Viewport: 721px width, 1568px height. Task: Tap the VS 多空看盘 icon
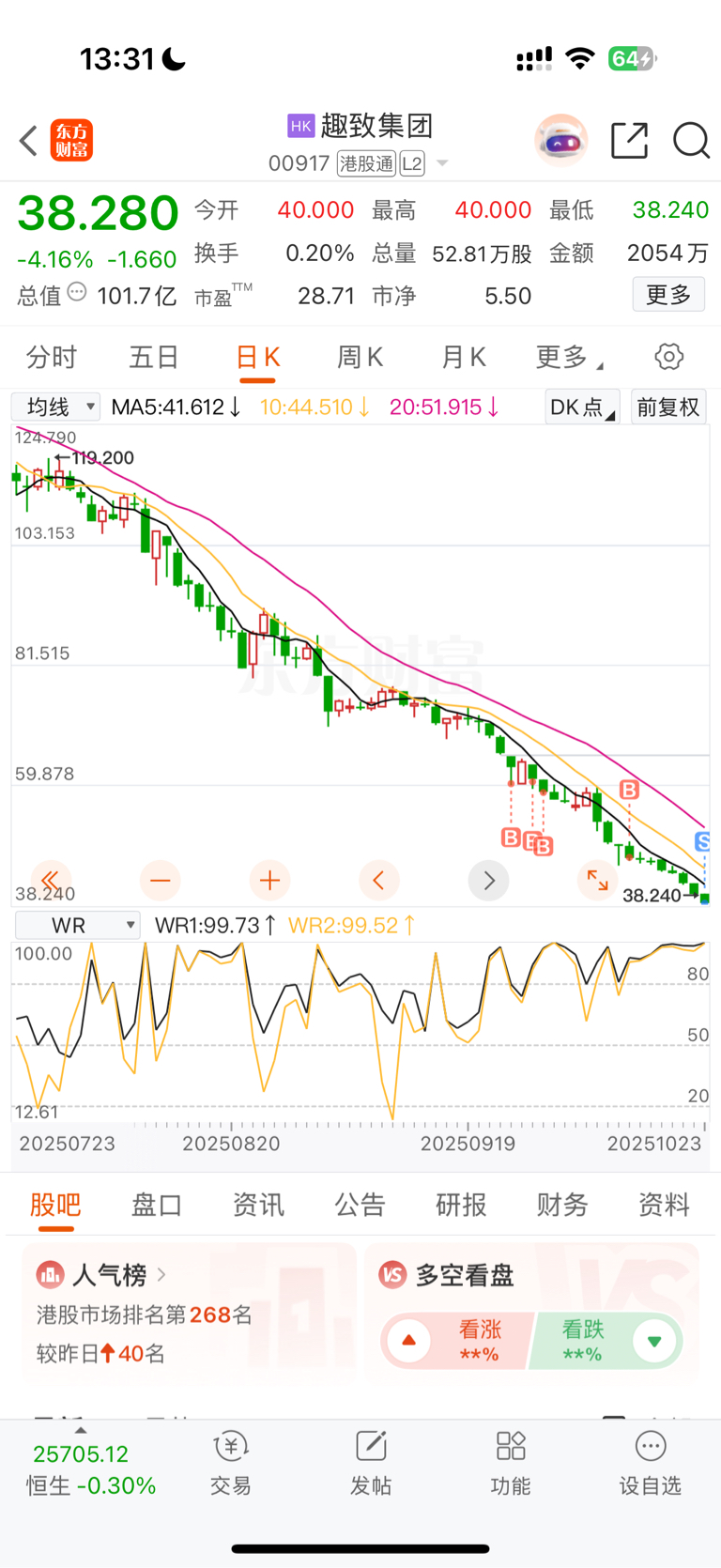(x=392, y=1275)
